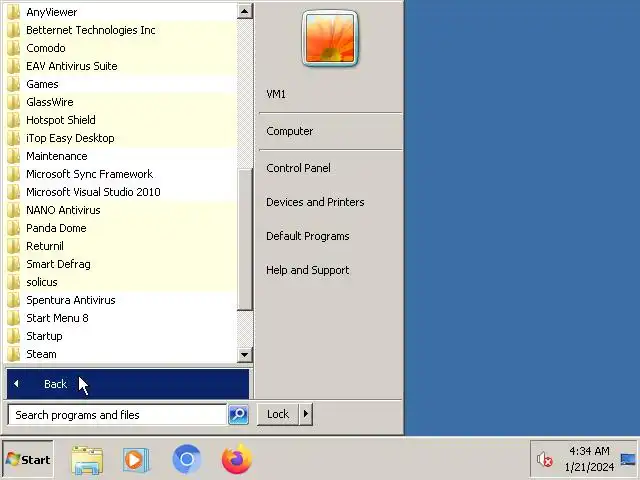Expand the NANO Antivirus folder
The image size is (640, 480).
[x=121, y=210]
